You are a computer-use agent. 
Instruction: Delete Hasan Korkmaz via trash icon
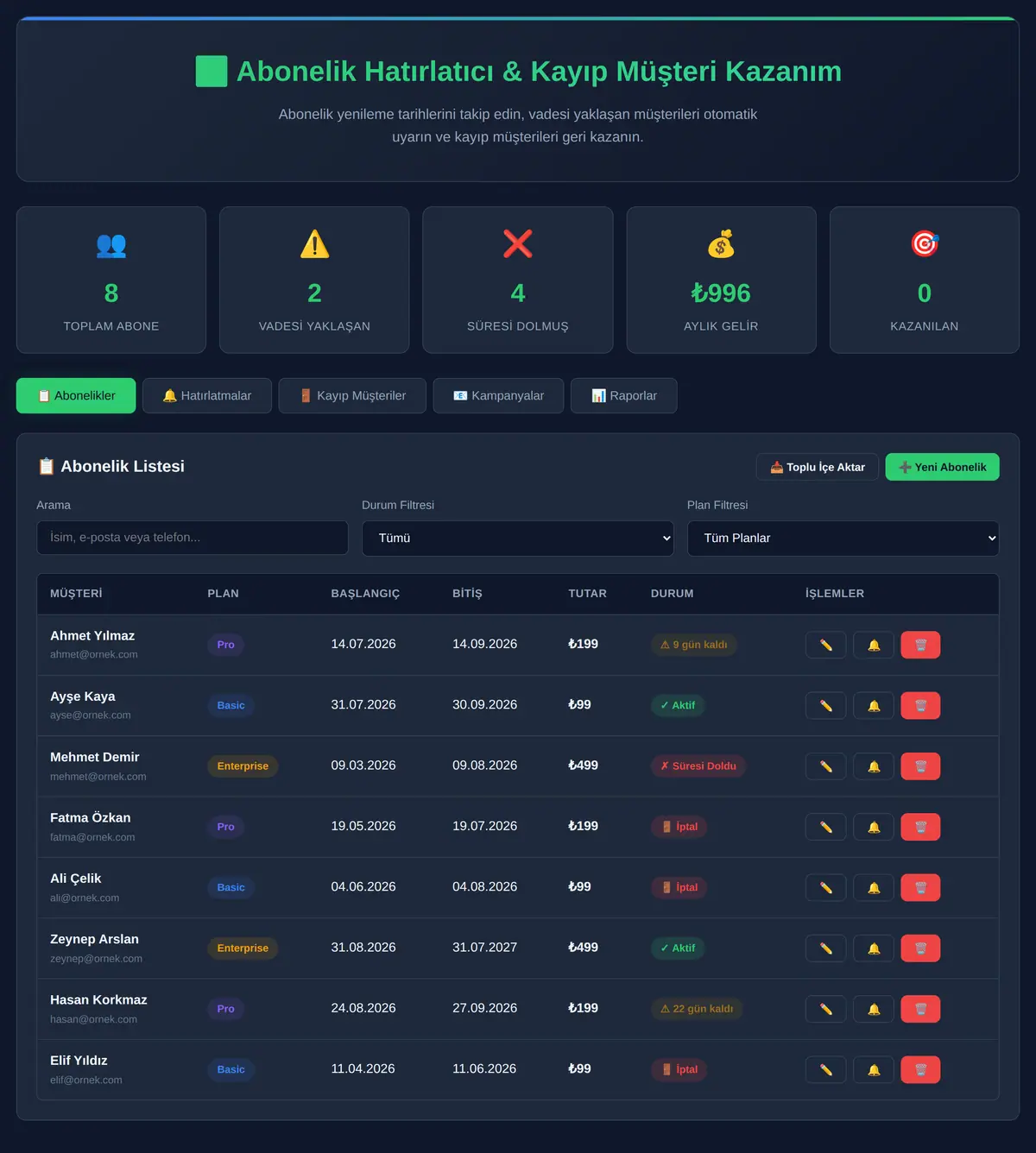[x=920, y=1009]
